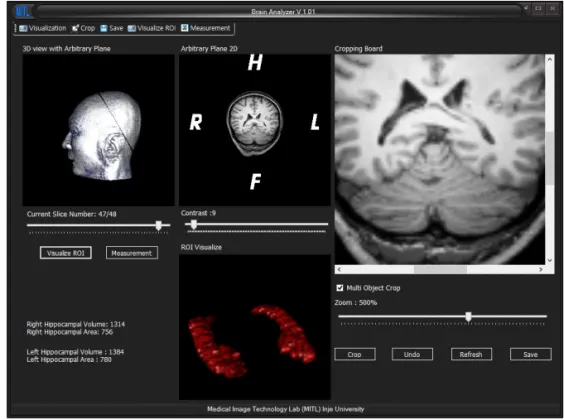
Task: Click the 'Current Slice Number: 47/48' label
Action: (x=72, y=214)
